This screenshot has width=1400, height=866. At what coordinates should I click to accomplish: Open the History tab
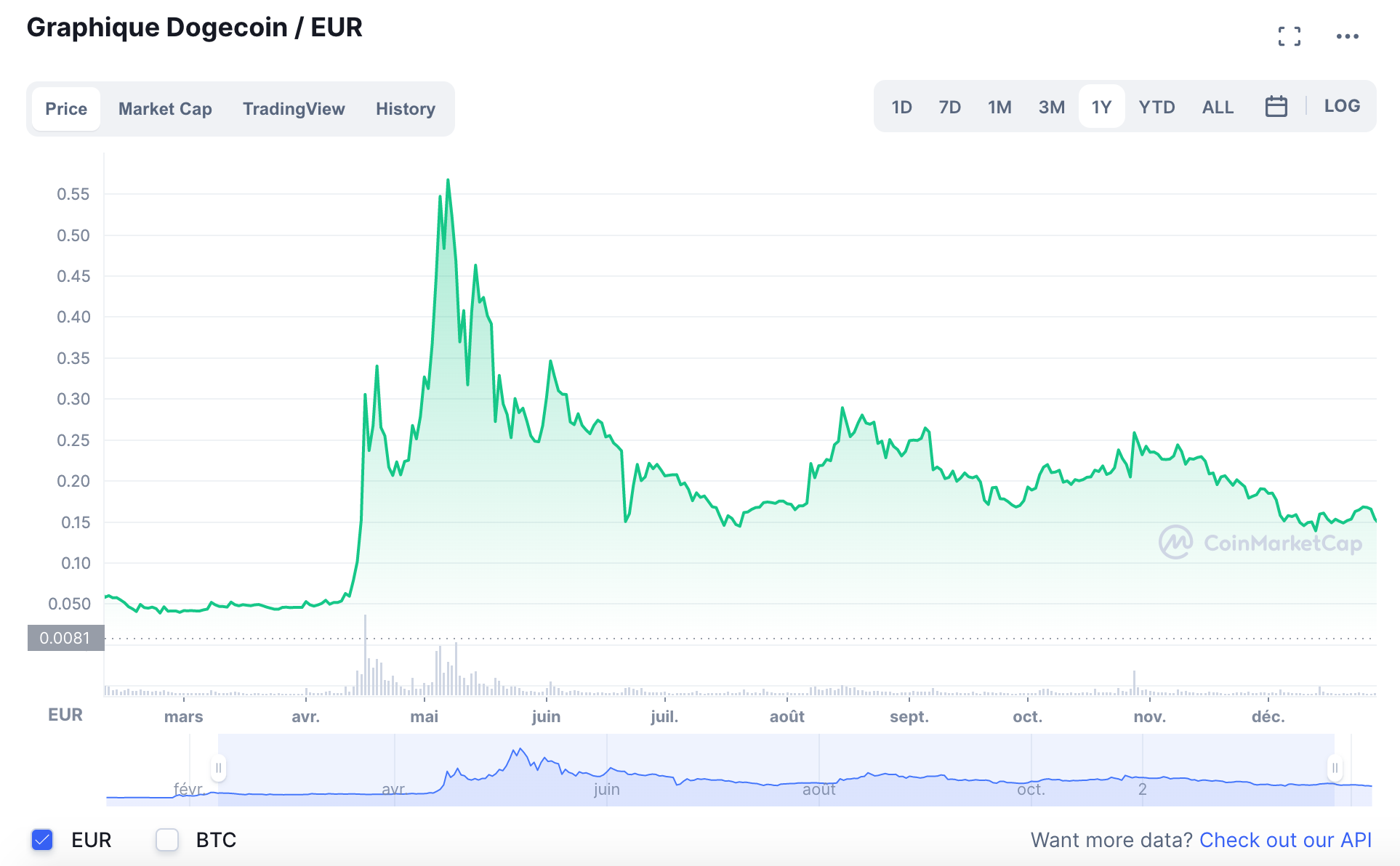coord(406,109)
